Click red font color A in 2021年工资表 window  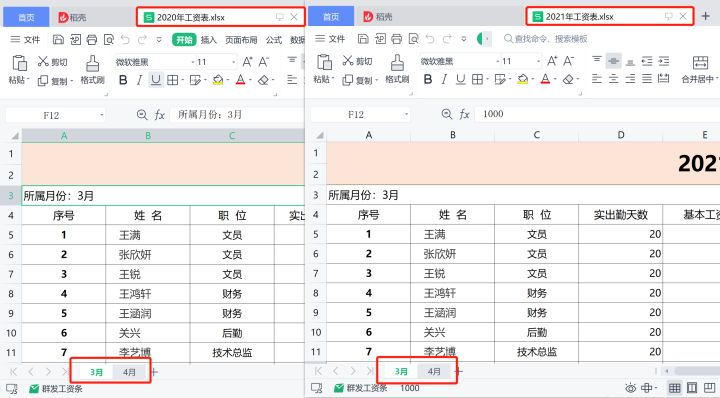[545, 79]
